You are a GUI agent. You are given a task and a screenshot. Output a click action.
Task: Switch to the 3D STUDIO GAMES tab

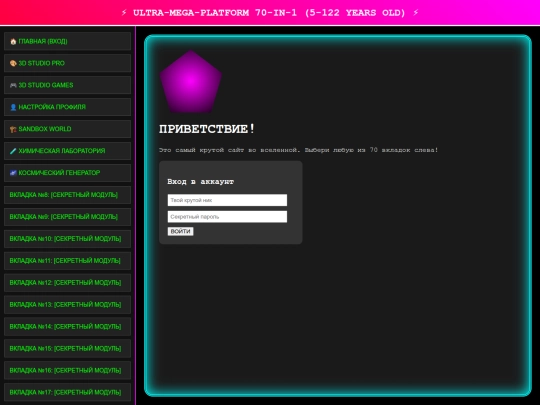pos(68,85)
